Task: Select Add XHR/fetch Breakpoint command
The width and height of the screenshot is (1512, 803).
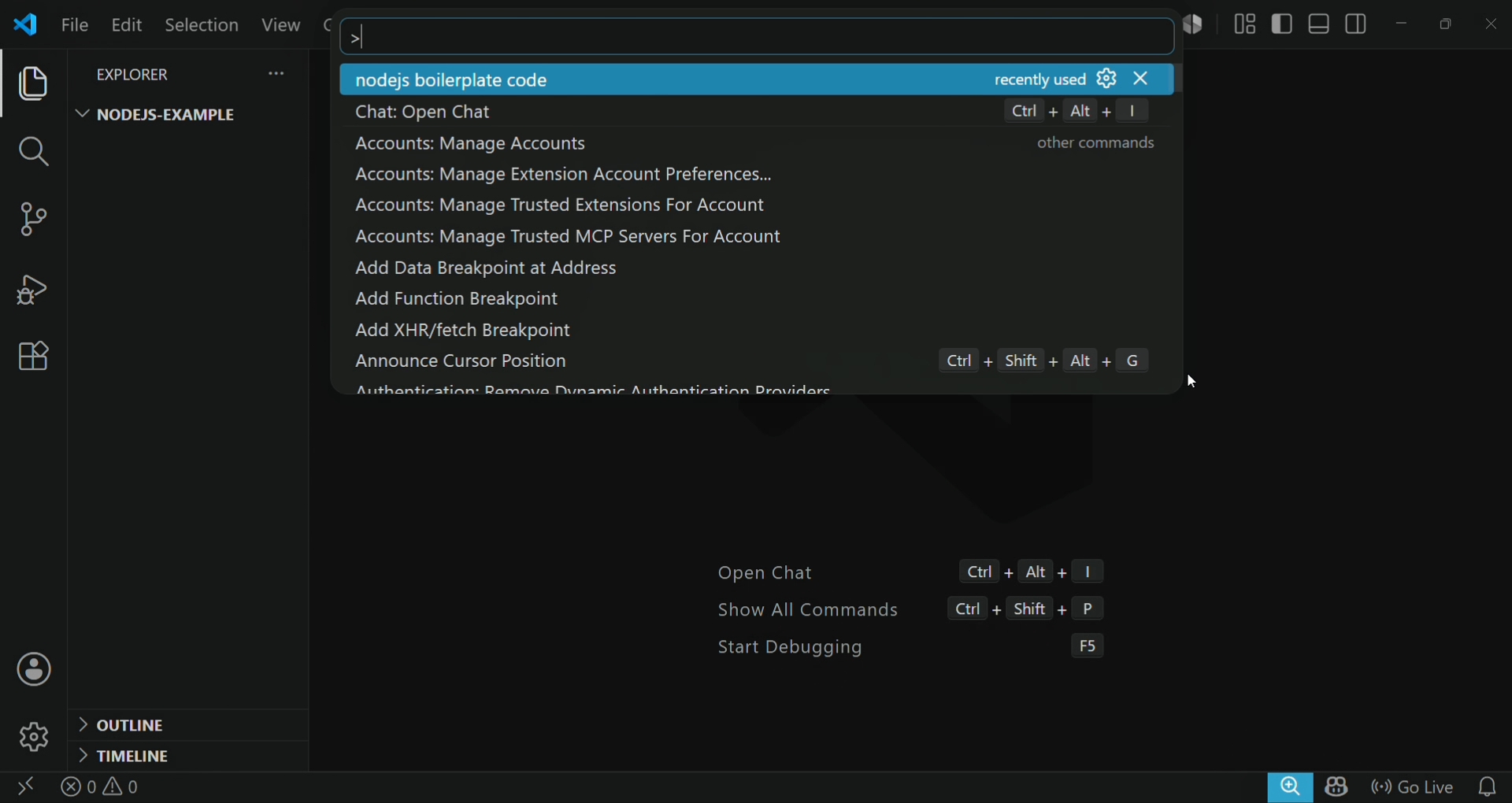Action: click(x=757, y=331)
